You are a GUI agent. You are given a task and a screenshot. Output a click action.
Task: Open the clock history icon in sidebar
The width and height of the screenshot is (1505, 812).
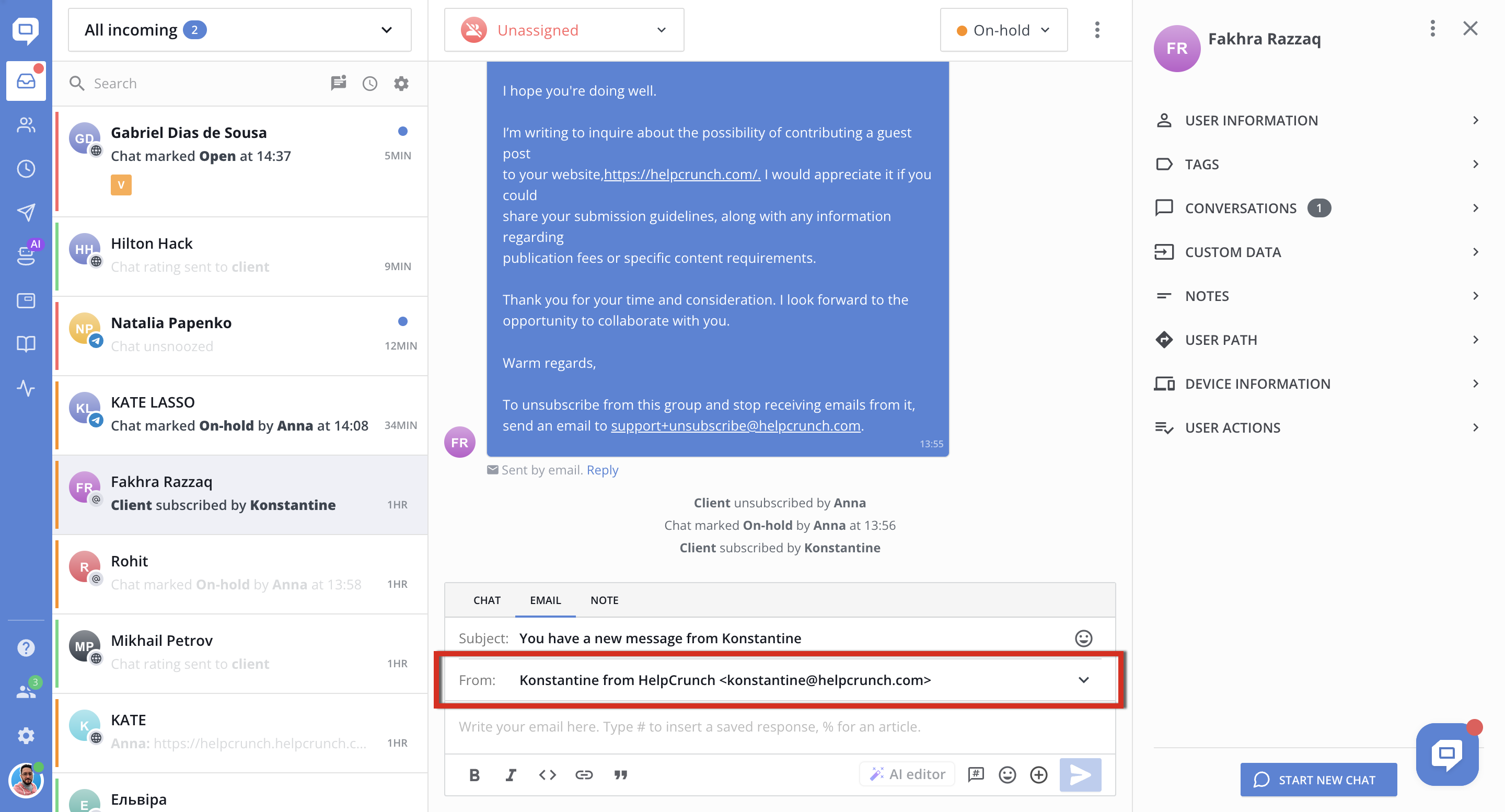pyautogui.click(x=26, y=169)
